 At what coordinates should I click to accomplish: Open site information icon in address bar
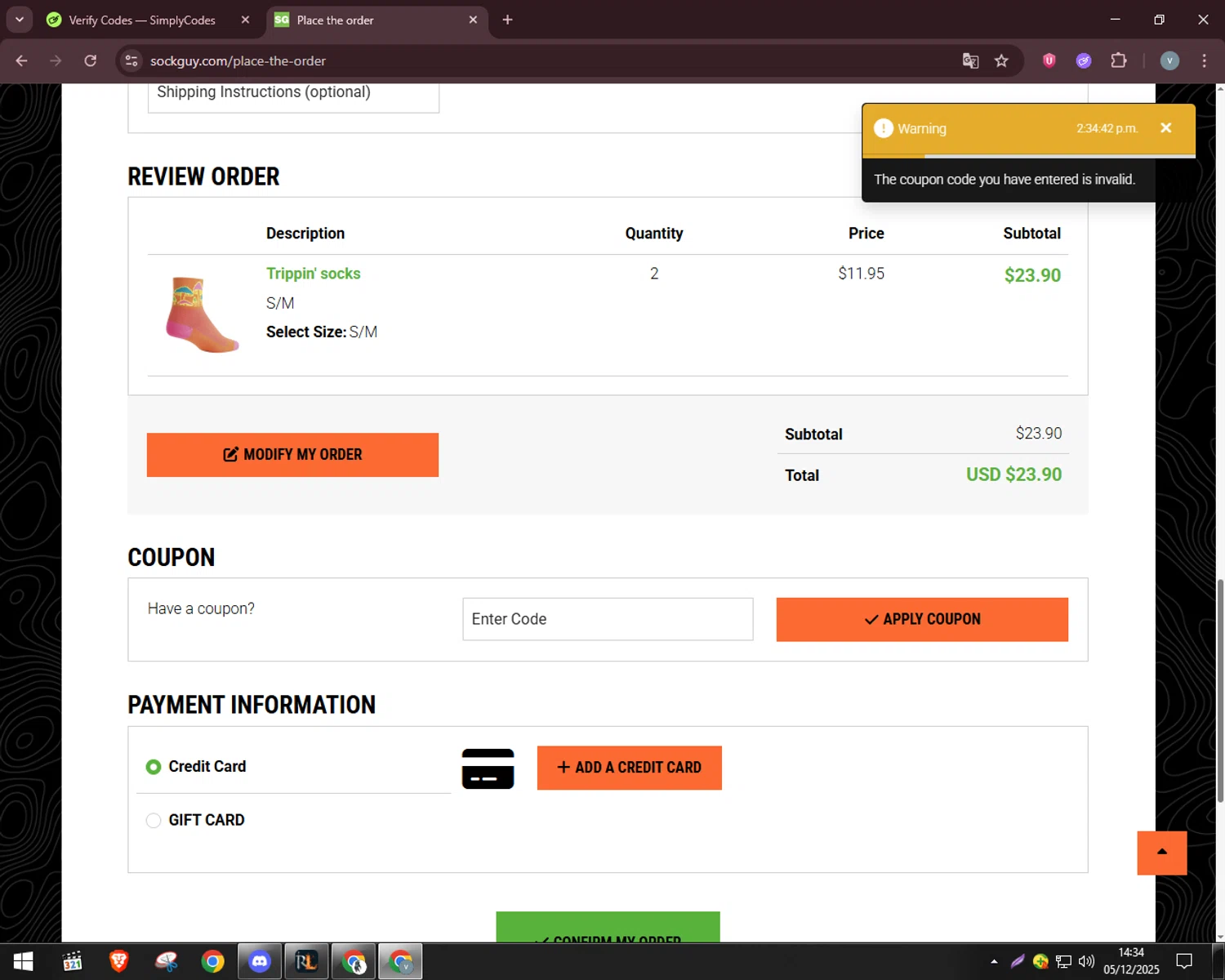coord(131,60)
